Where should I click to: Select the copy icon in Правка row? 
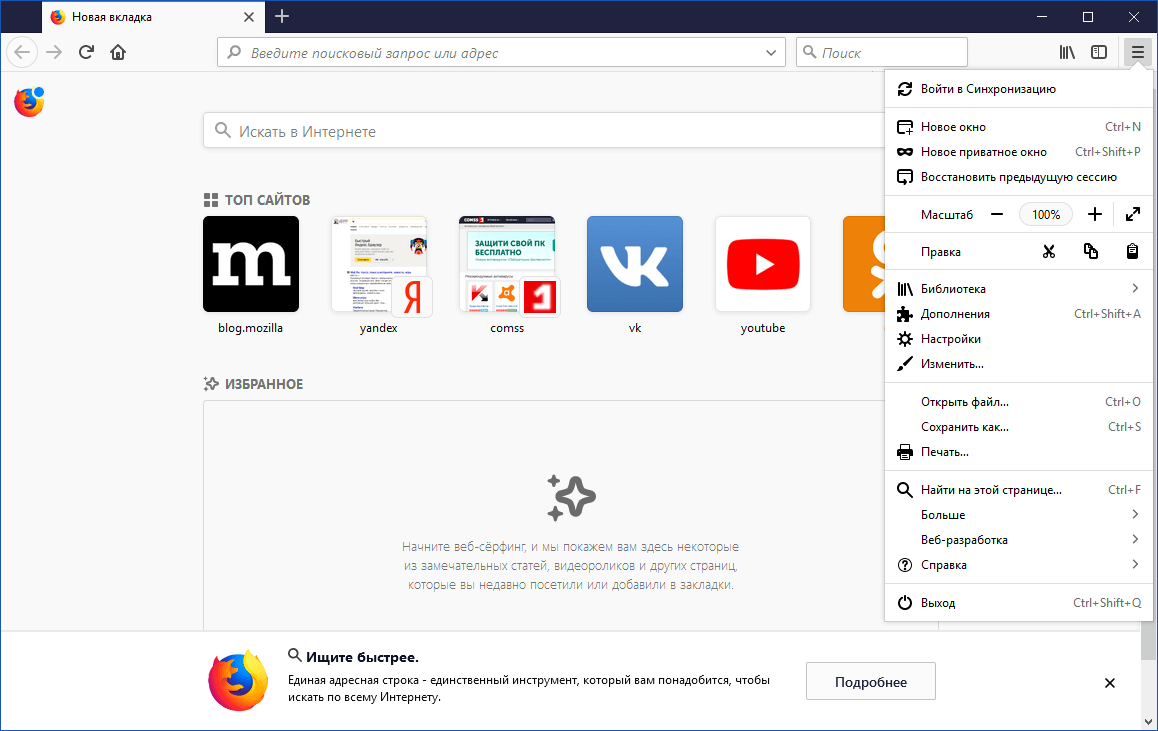1090,251
